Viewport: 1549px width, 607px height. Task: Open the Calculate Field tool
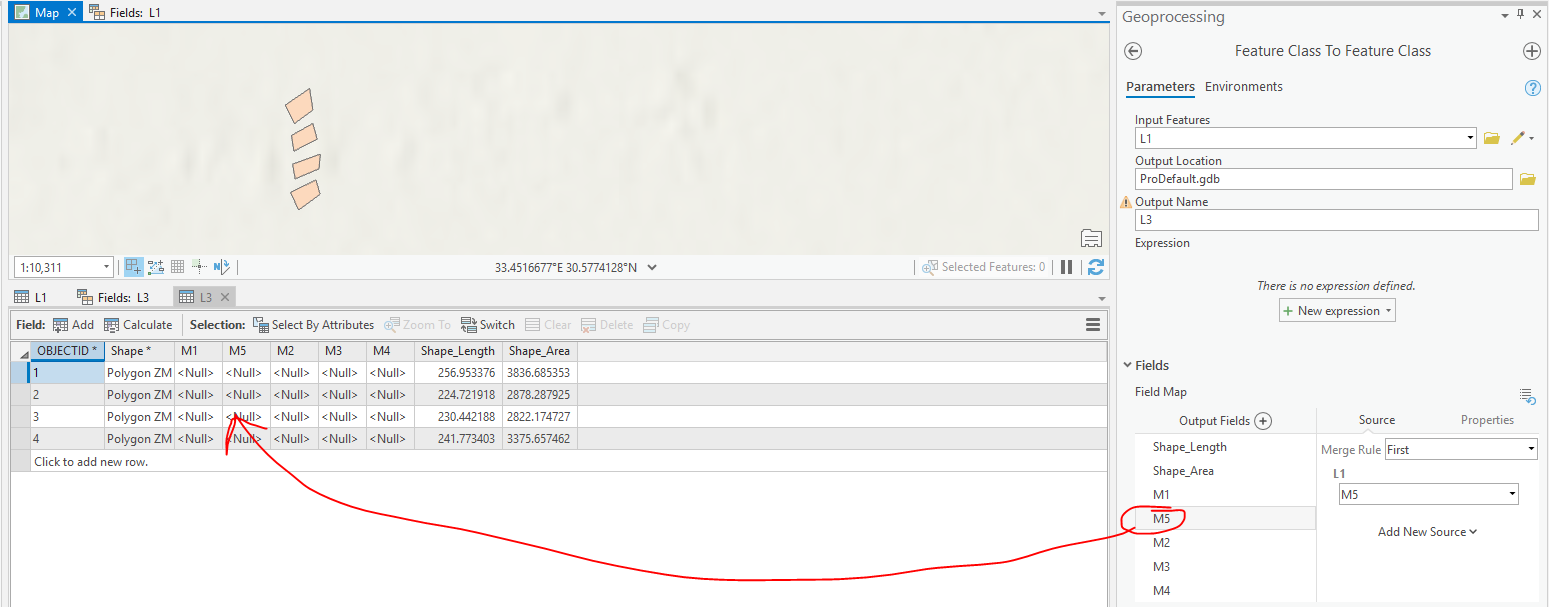[x=138, y=324]
